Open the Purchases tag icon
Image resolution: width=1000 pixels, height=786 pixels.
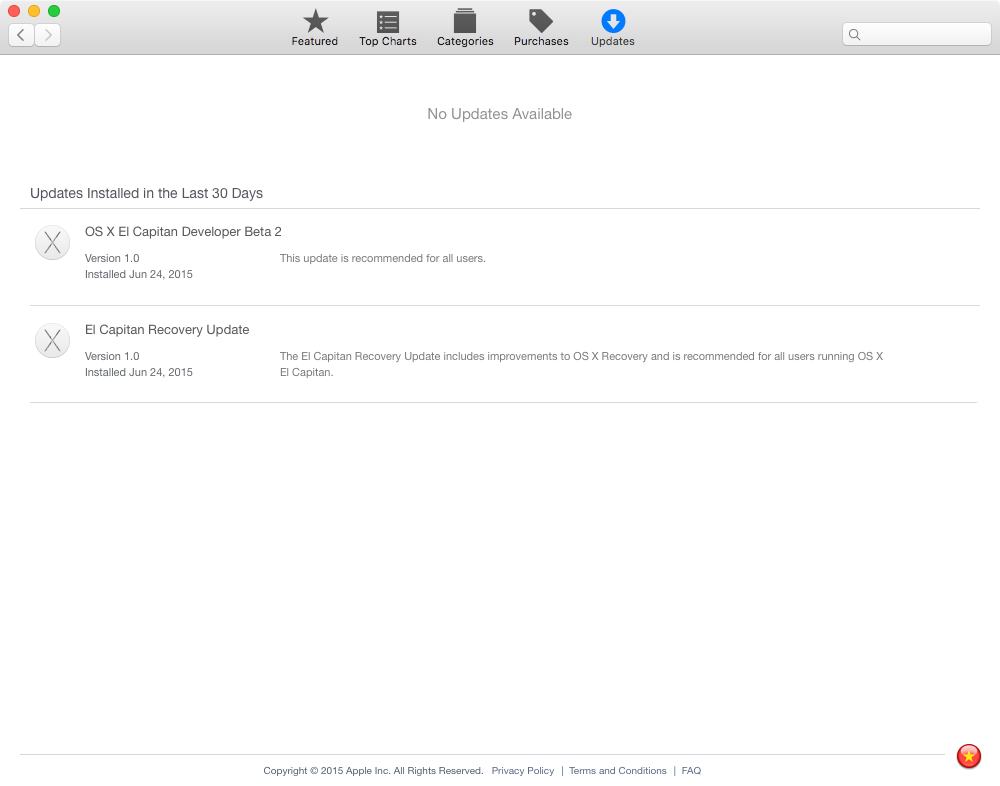pos(541,22)
